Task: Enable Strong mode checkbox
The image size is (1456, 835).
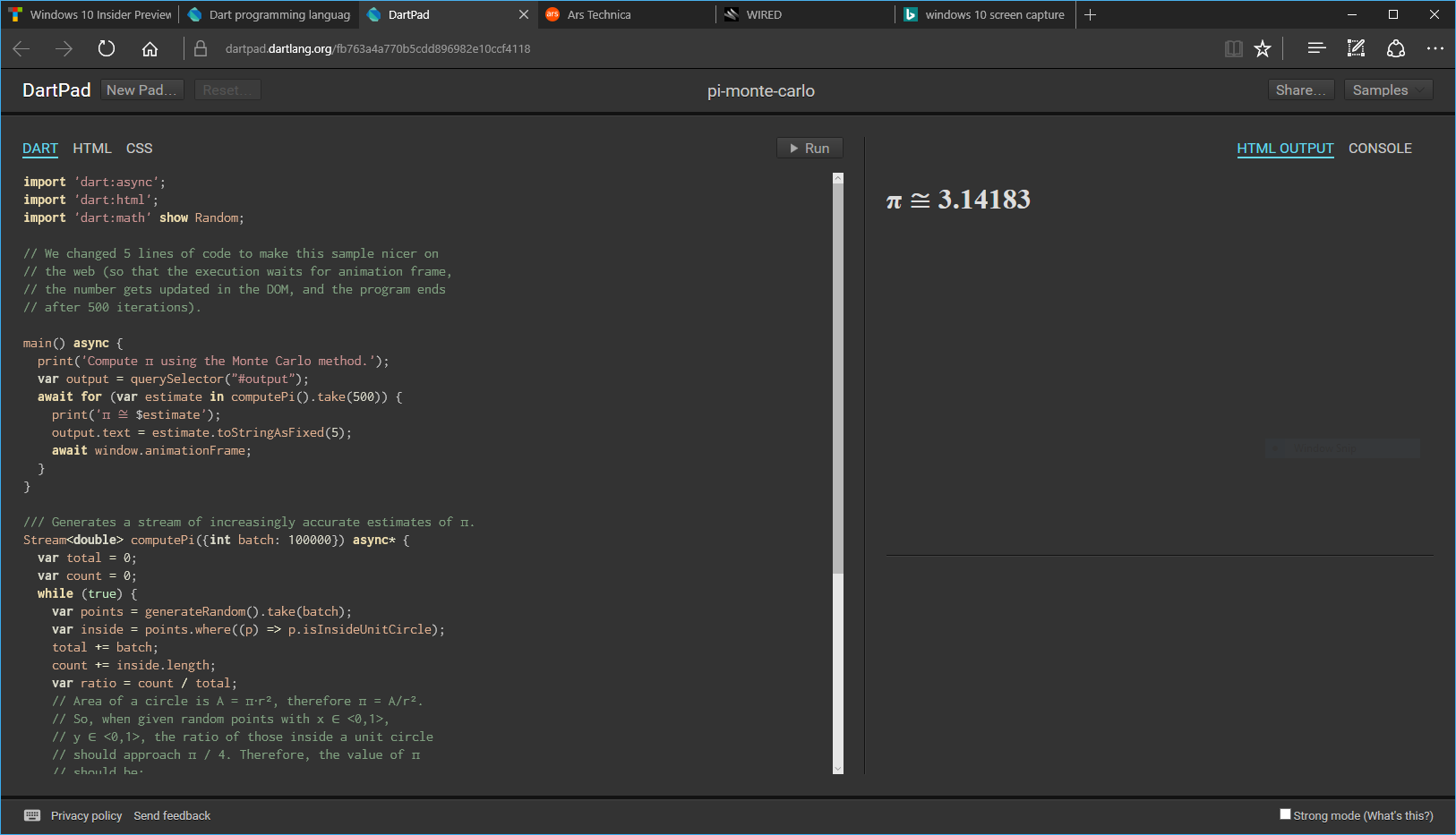Action: tap(1286, 814)
